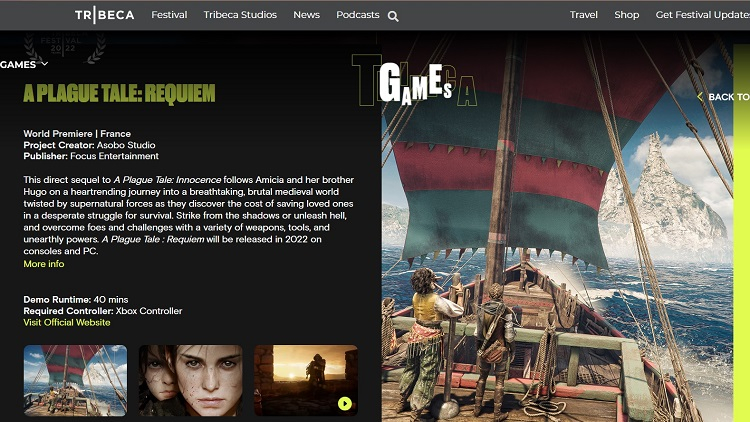Follow the Visit Official Website link

67,322
